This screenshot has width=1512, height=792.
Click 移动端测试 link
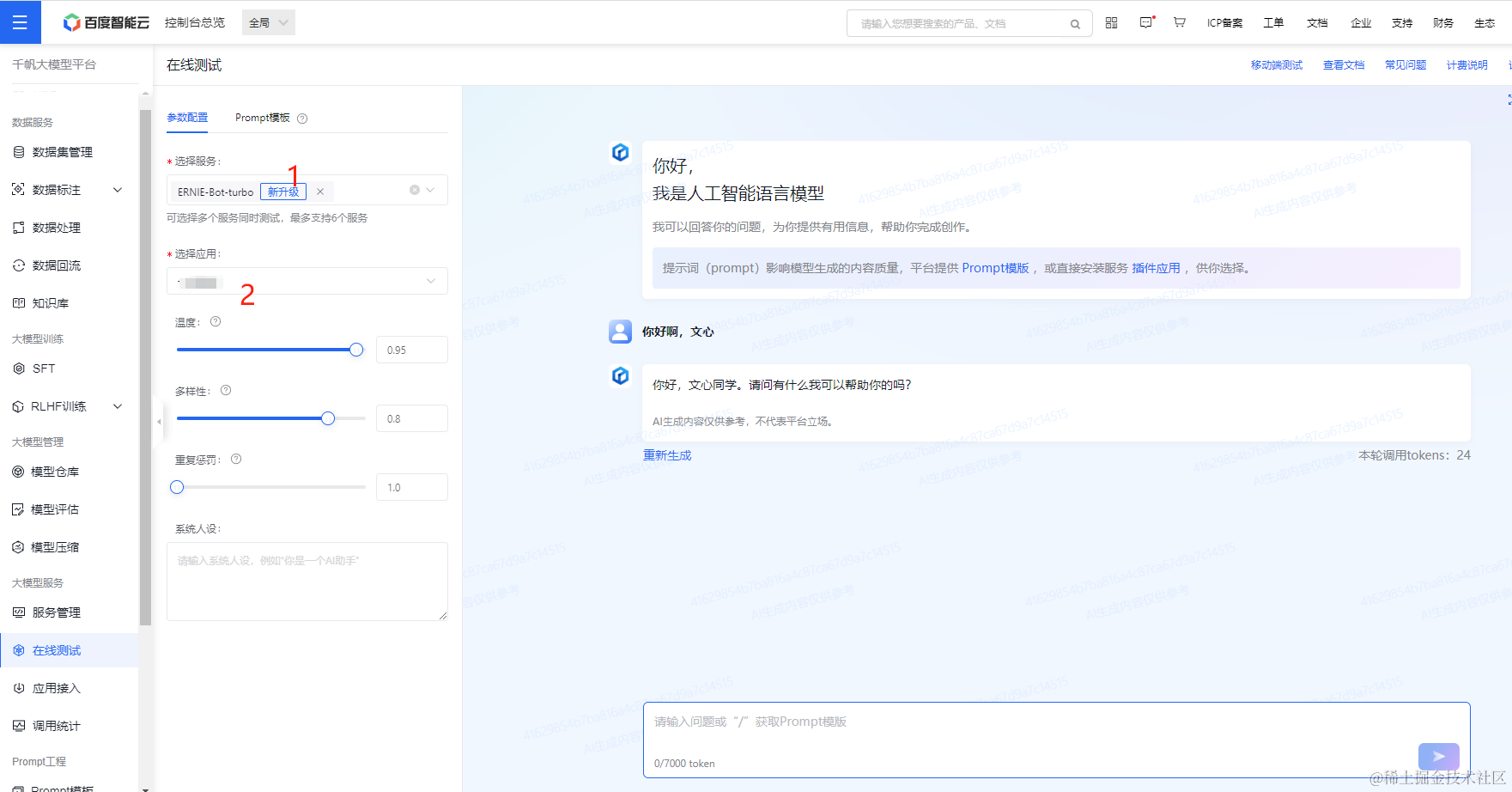point(1277,65)
